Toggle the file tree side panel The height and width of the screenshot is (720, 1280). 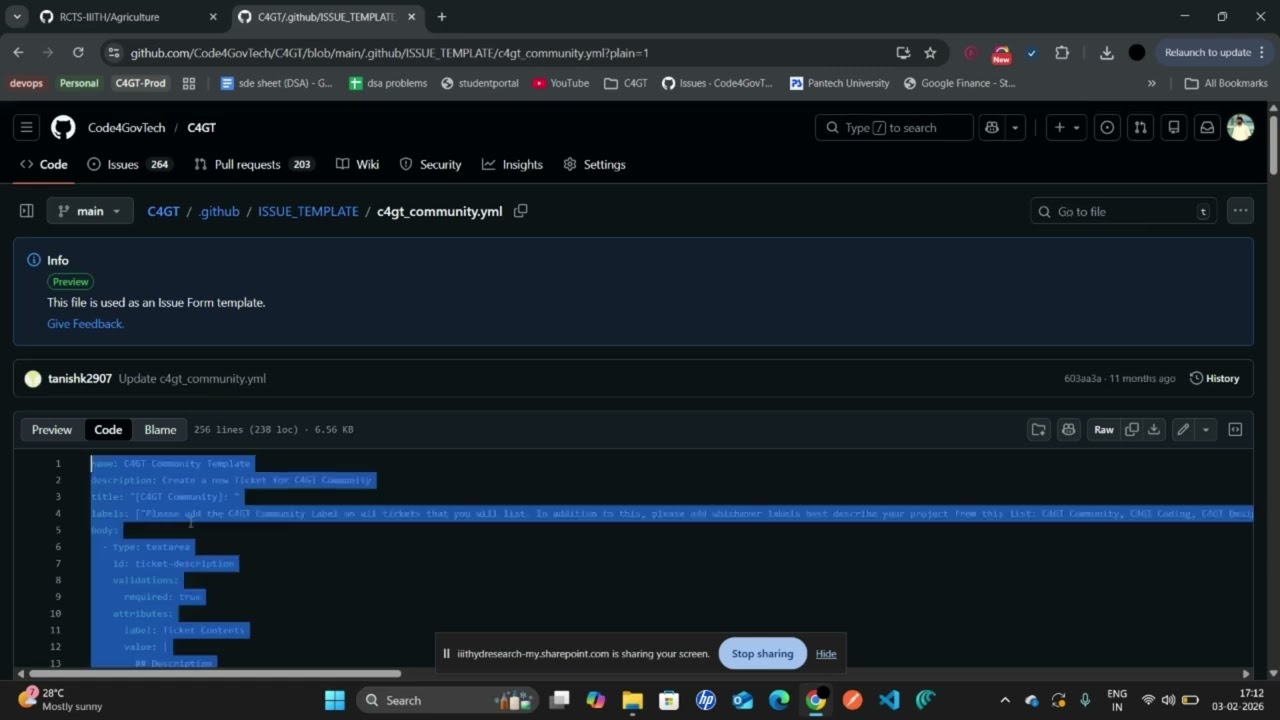pos(27,211)
